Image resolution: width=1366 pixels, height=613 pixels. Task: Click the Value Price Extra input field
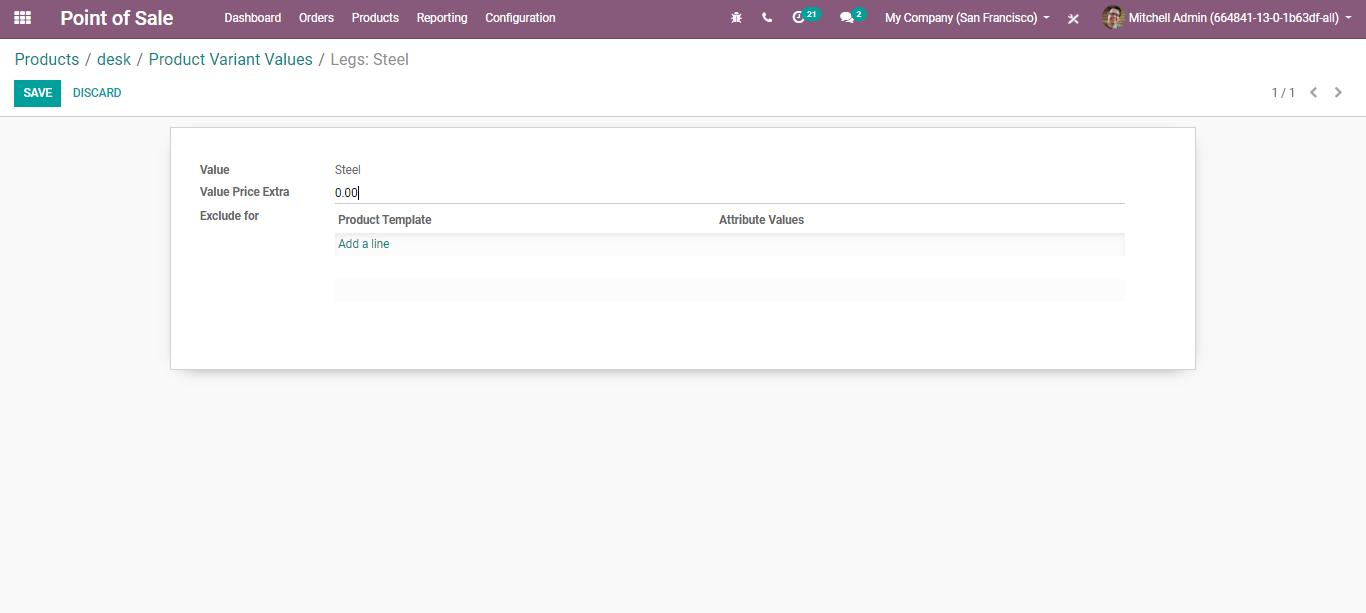[730, 193]
